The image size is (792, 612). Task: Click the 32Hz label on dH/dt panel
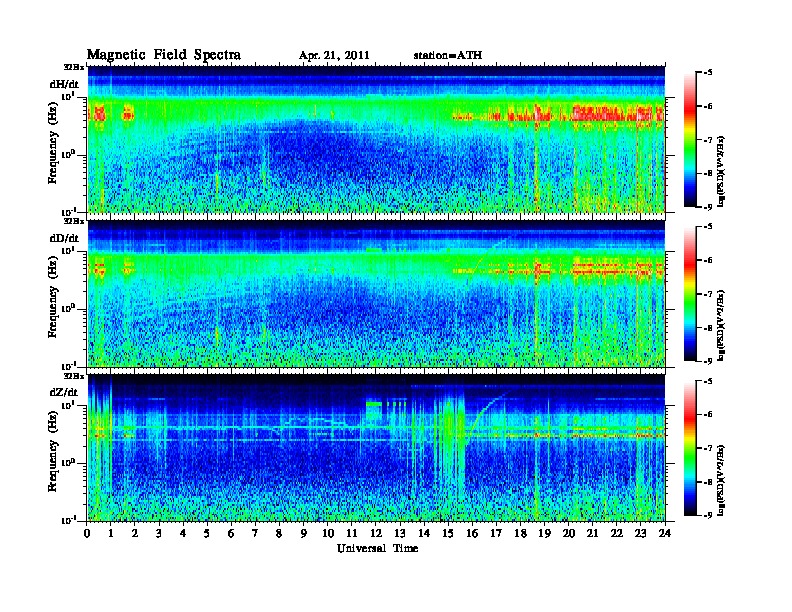pos(74,67)
